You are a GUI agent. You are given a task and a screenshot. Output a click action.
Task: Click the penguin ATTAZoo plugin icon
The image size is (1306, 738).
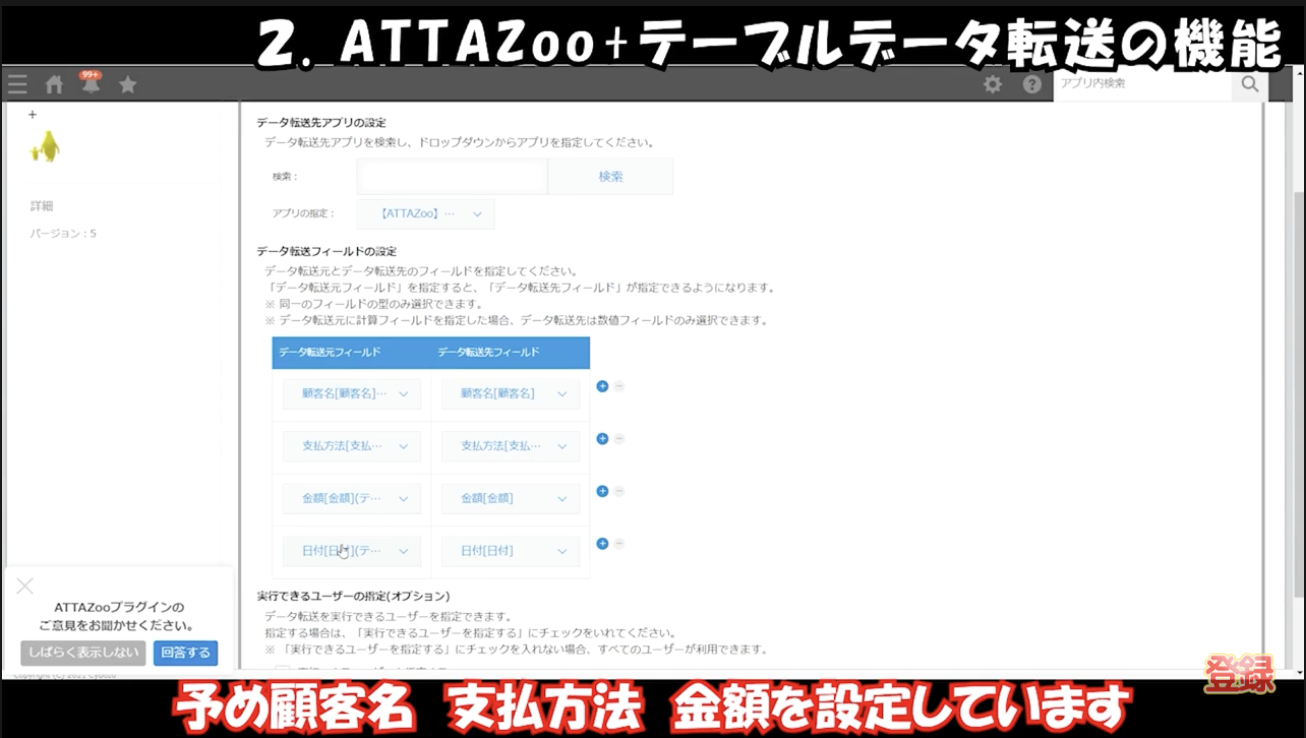click(44, 146)
